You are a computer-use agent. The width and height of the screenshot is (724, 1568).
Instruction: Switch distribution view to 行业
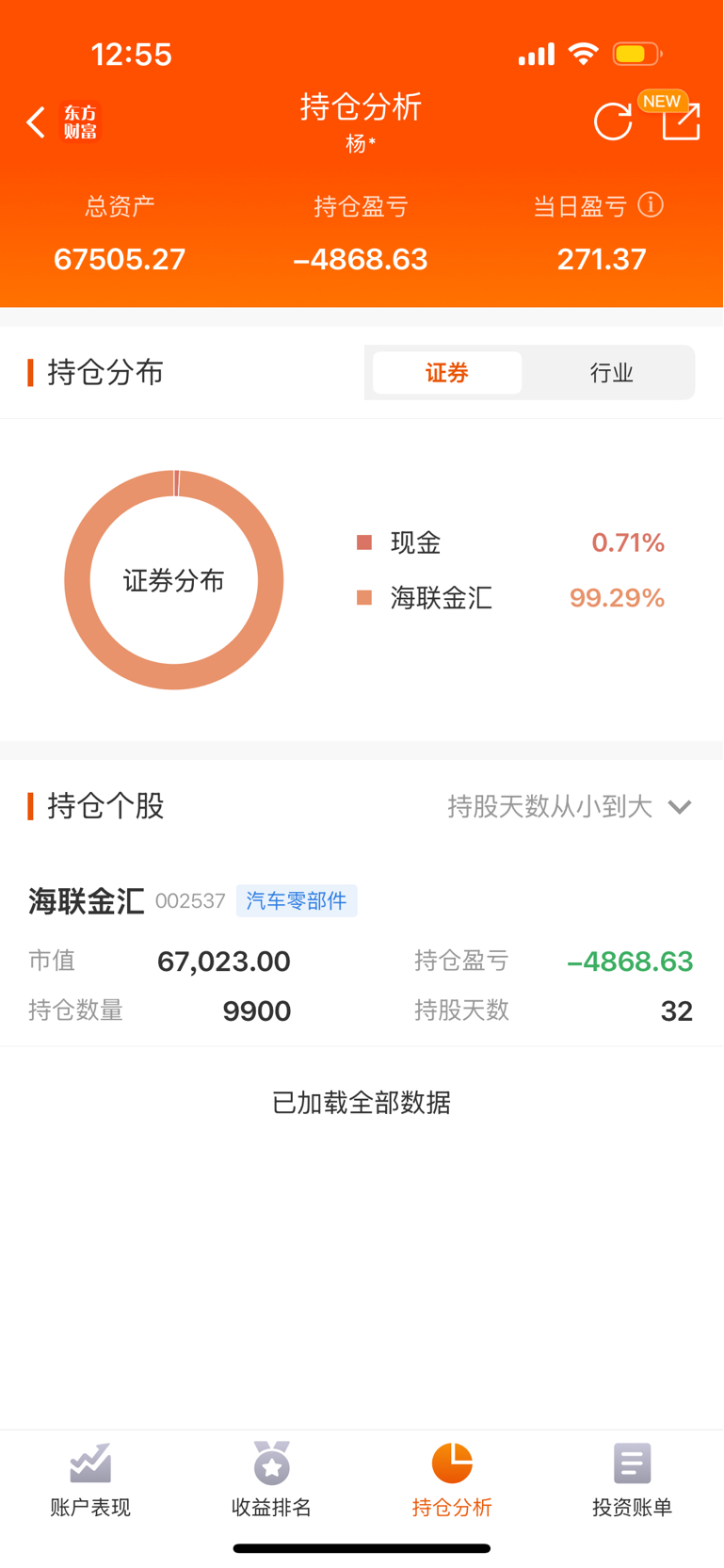click(x=611, y=373)
